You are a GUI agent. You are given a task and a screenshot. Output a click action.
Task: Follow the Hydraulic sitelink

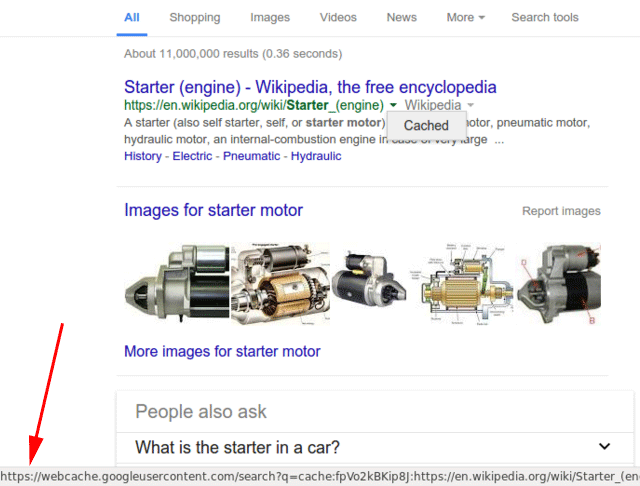pyautogui.click(x=316, y=156)
